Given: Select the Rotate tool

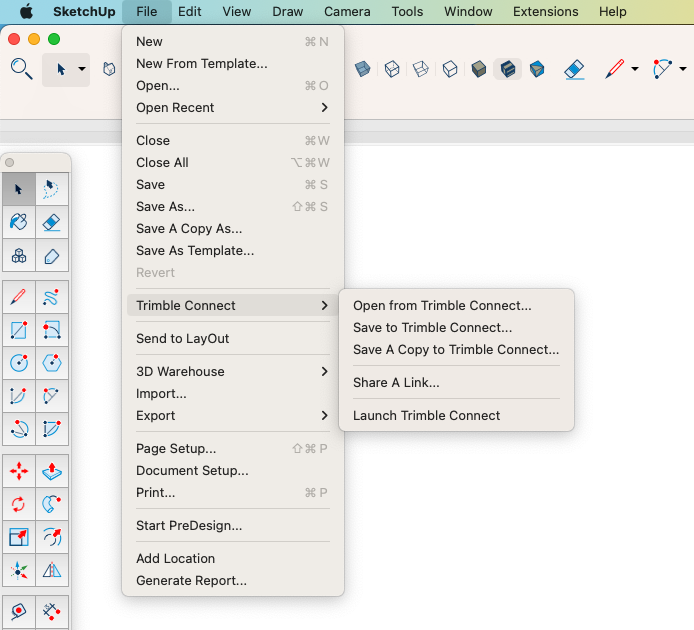Looking at the screenshot, I should click(x=18, y=504).
